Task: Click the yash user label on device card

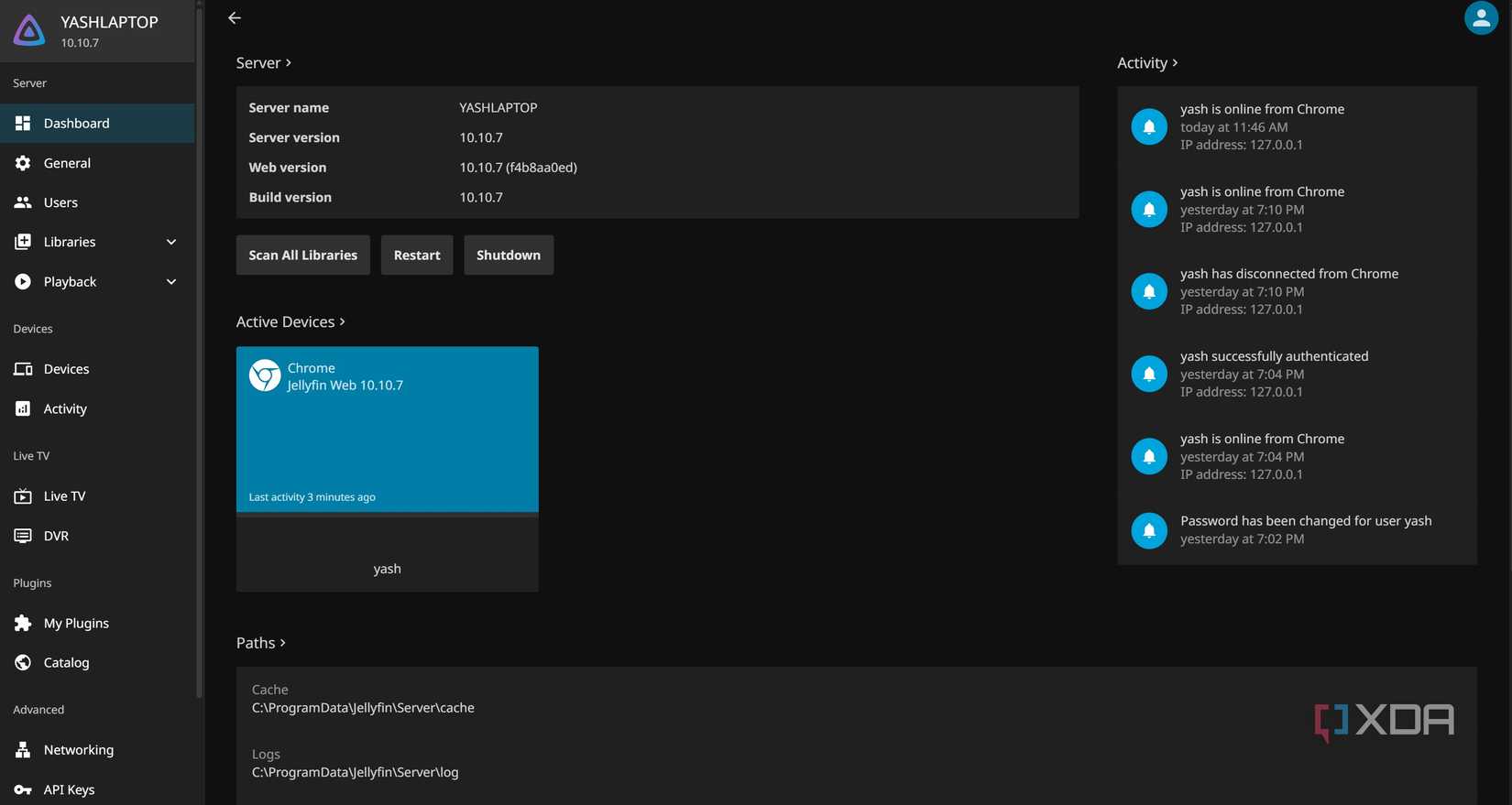Action: [x=388, y=569]
